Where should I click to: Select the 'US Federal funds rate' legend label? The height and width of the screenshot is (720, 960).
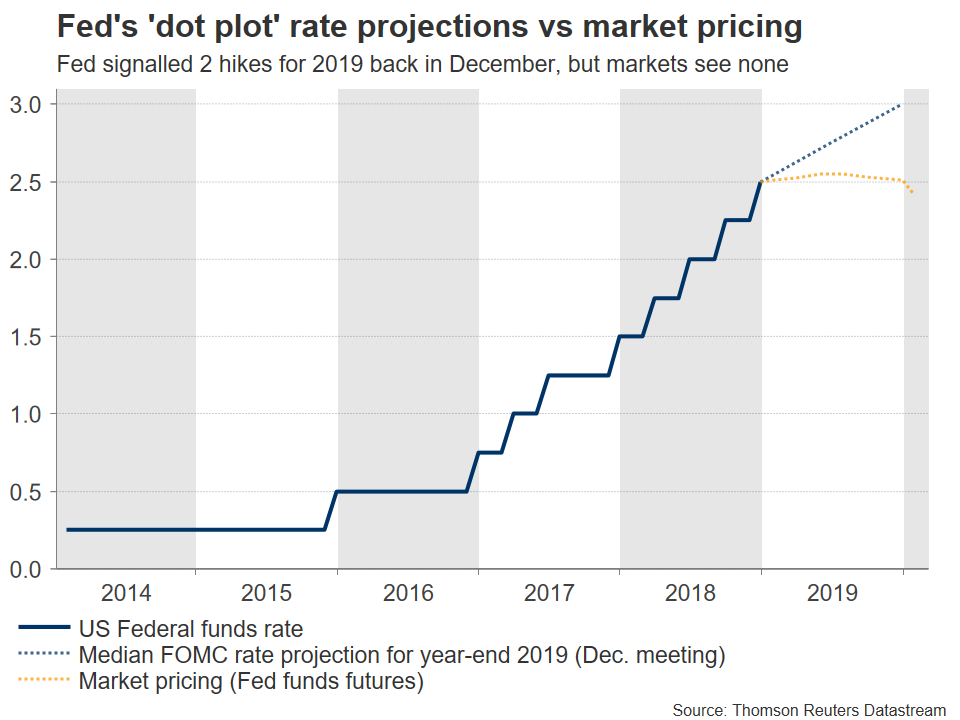(189, 629)
